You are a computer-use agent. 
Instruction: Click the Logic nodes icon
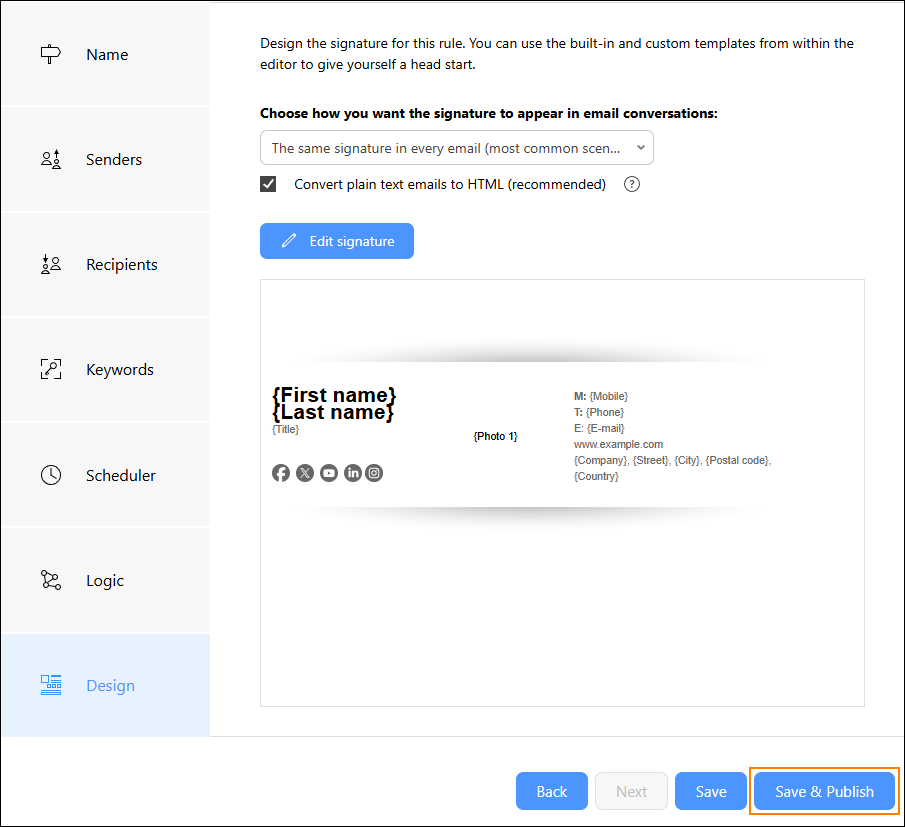[x=51, y=580]
